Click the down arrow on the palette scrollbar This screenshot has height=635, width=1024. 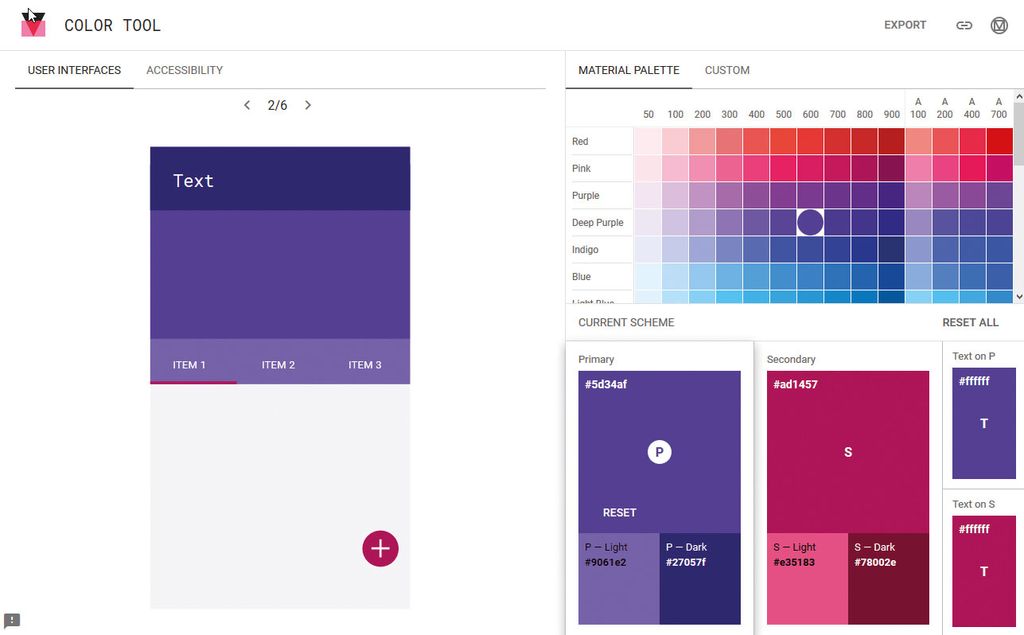[1017, 297]
